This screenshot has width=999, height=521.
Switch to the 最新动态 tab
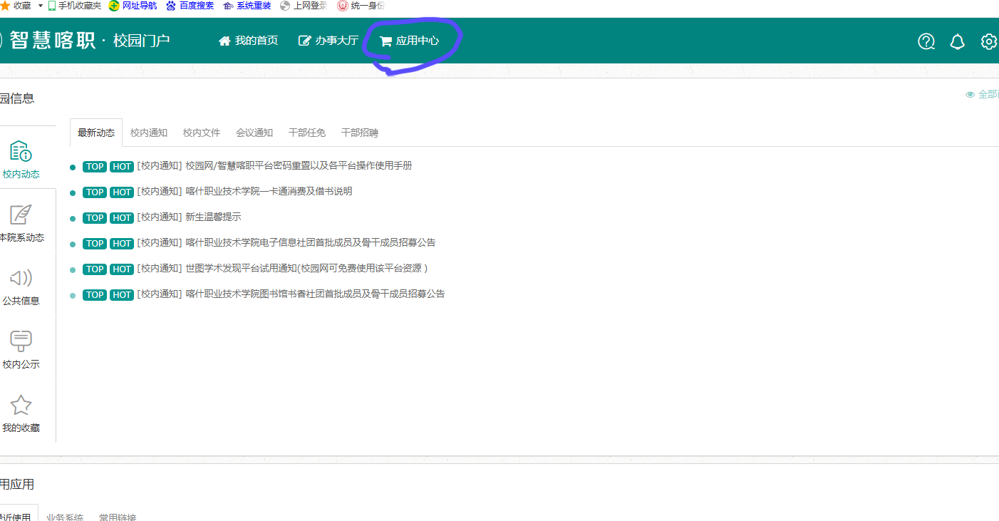[96, 132]
